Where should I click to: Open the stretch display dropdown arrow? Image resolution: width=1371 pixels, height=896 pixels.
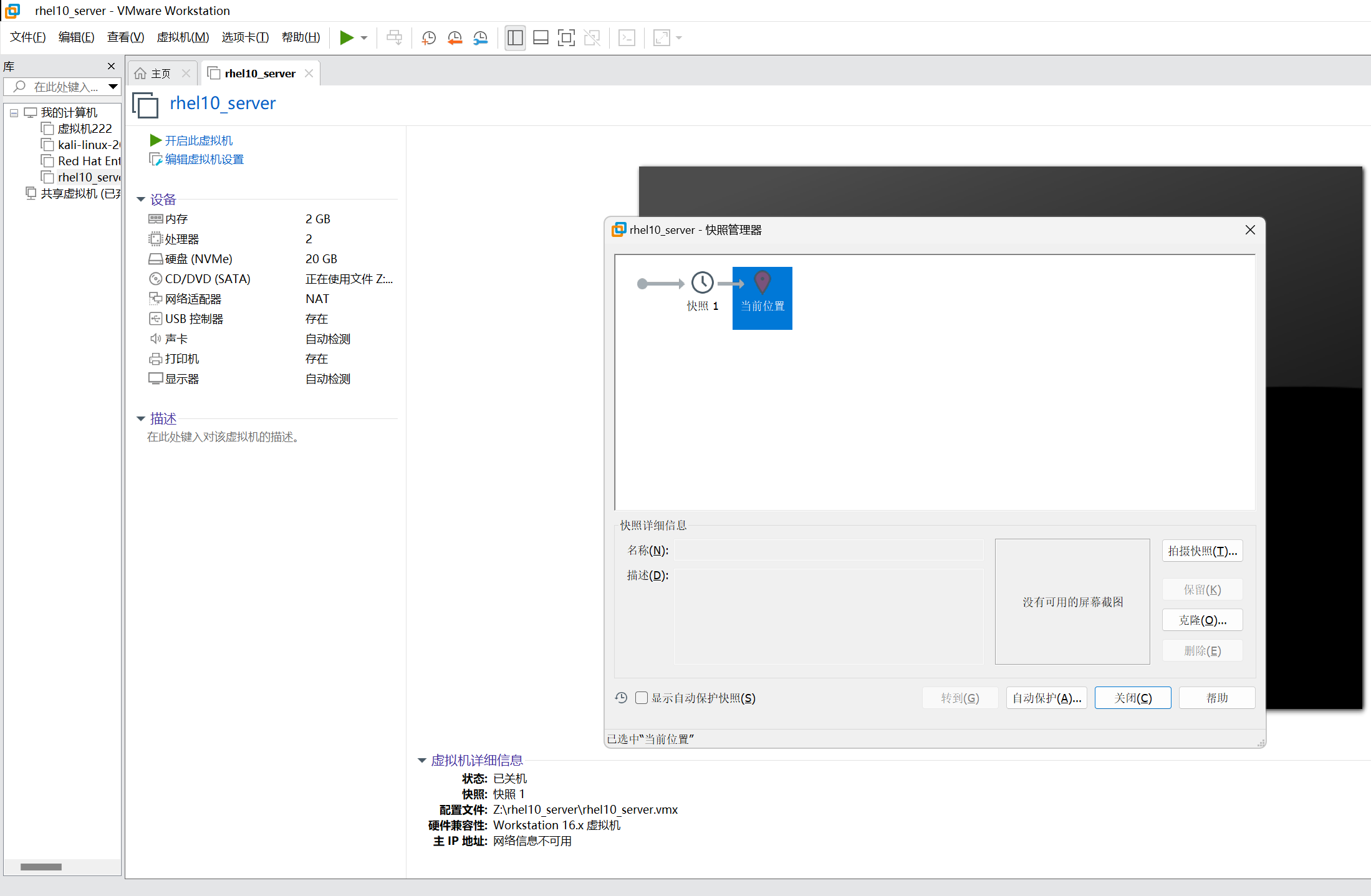679,38
